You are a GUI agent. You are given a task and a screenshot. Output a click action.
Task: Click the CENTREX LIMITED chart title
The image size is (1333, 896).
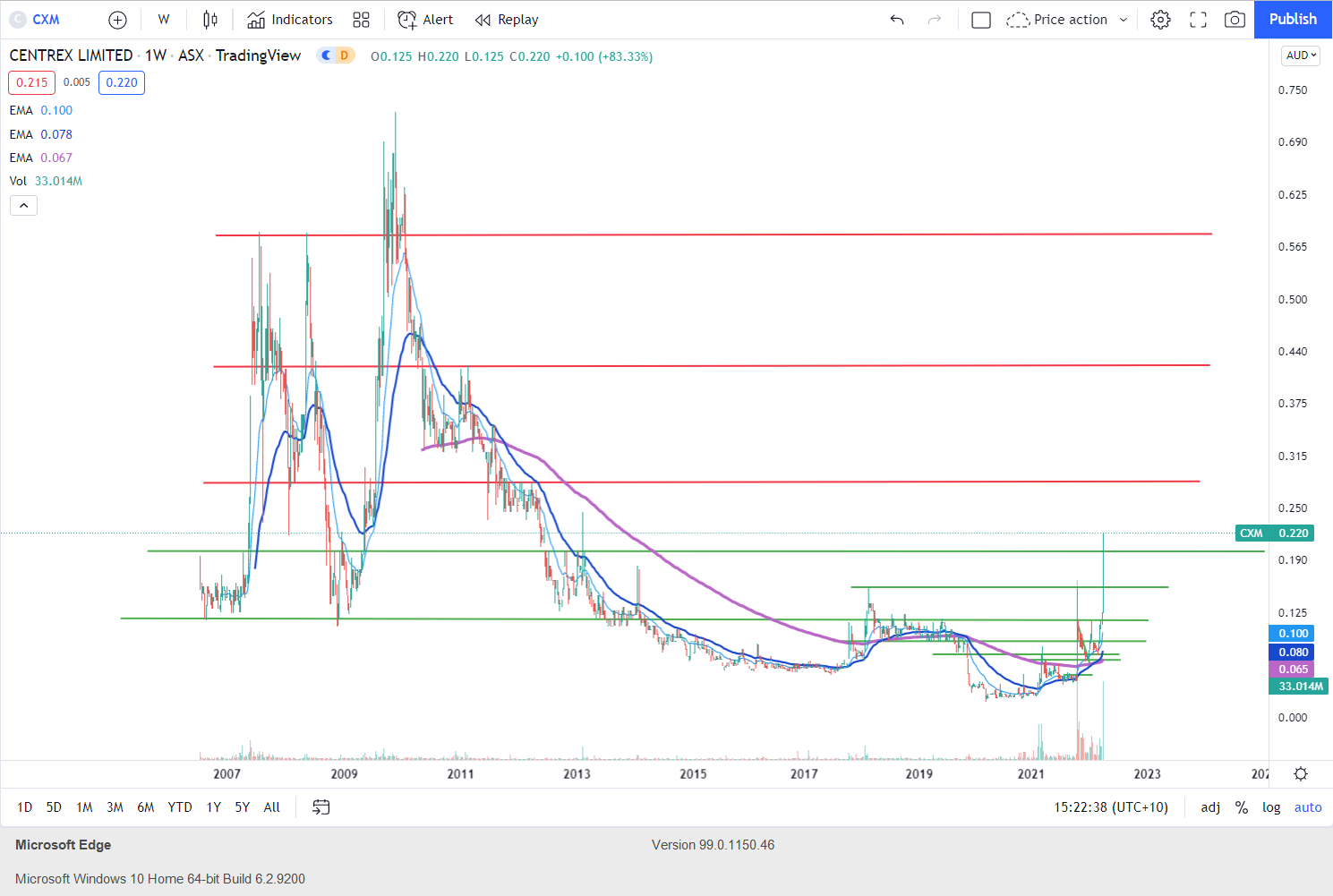(71, 55)
